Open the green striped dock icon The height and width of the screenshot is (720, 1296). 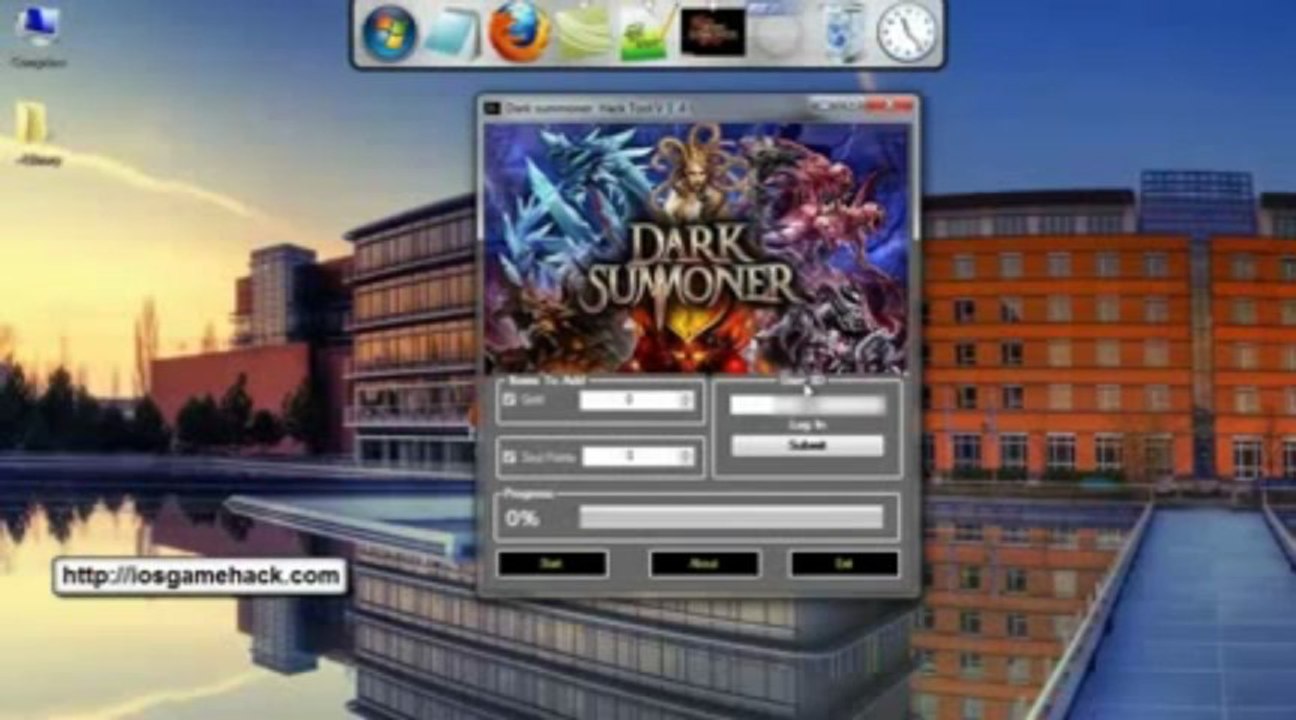pos(584,32)
